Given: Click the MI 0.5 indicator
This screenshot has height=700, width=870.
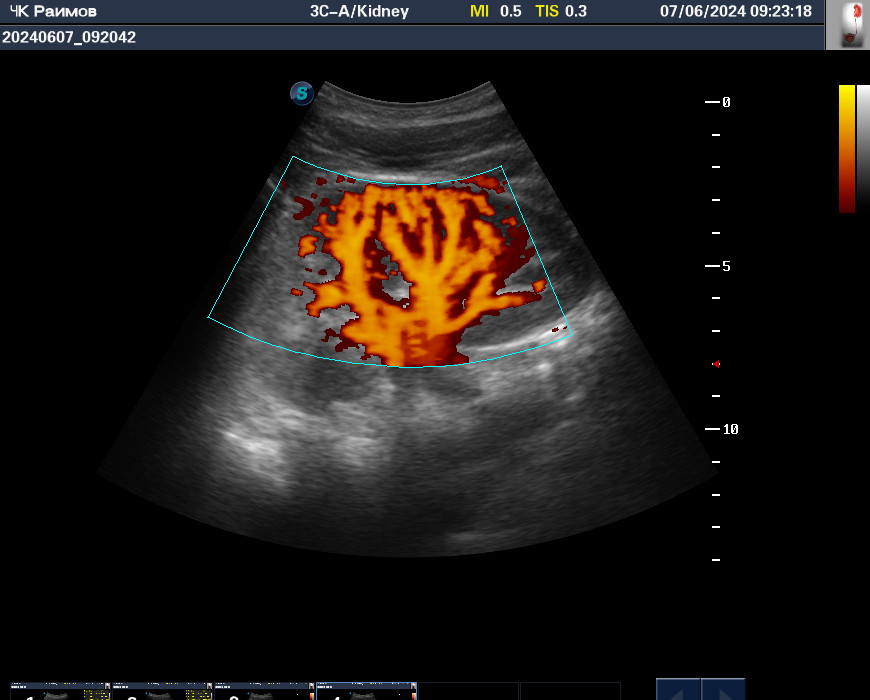Looking at the screenshot, I should (495, 11).
